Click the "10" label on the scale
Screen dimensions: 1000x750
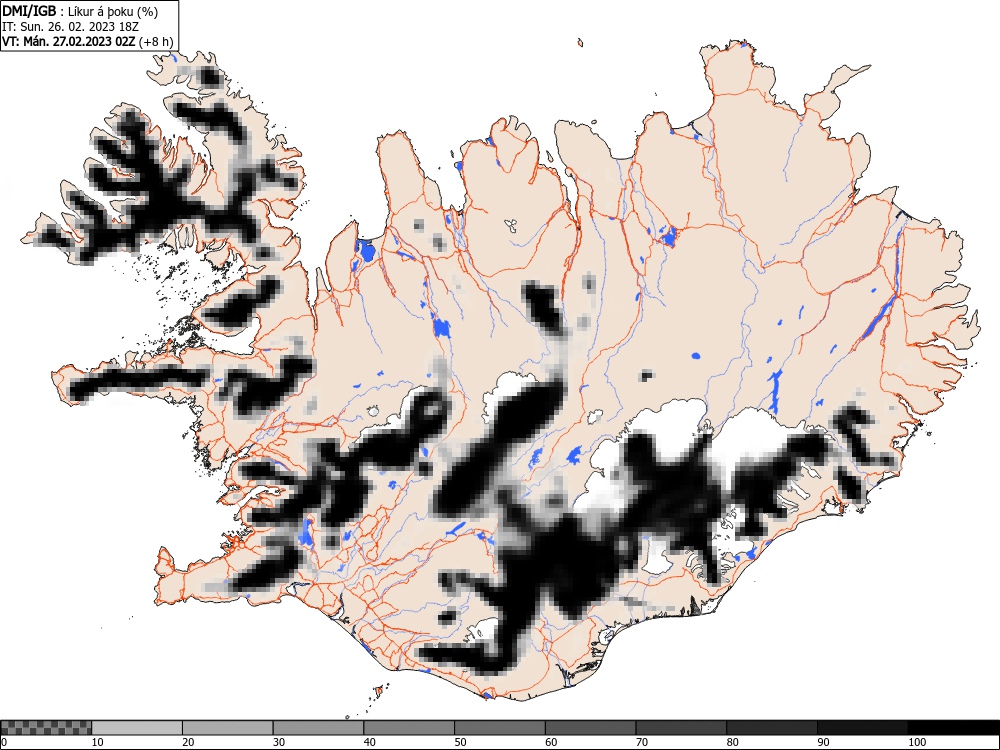click(x=98, y=742)
